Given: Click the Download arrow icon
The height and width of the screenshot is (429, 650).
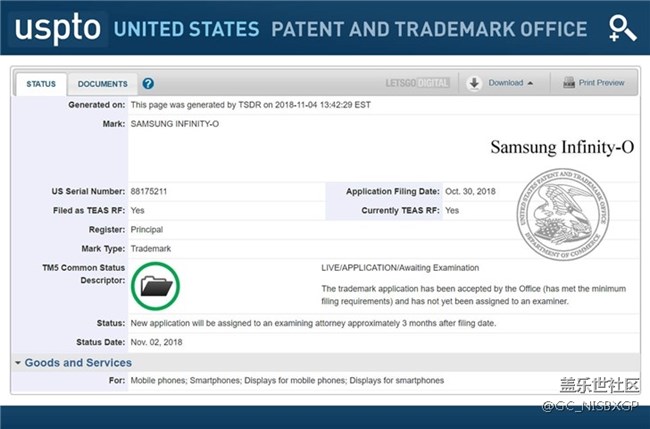Looking at the screenshot, I should [474, 83].
